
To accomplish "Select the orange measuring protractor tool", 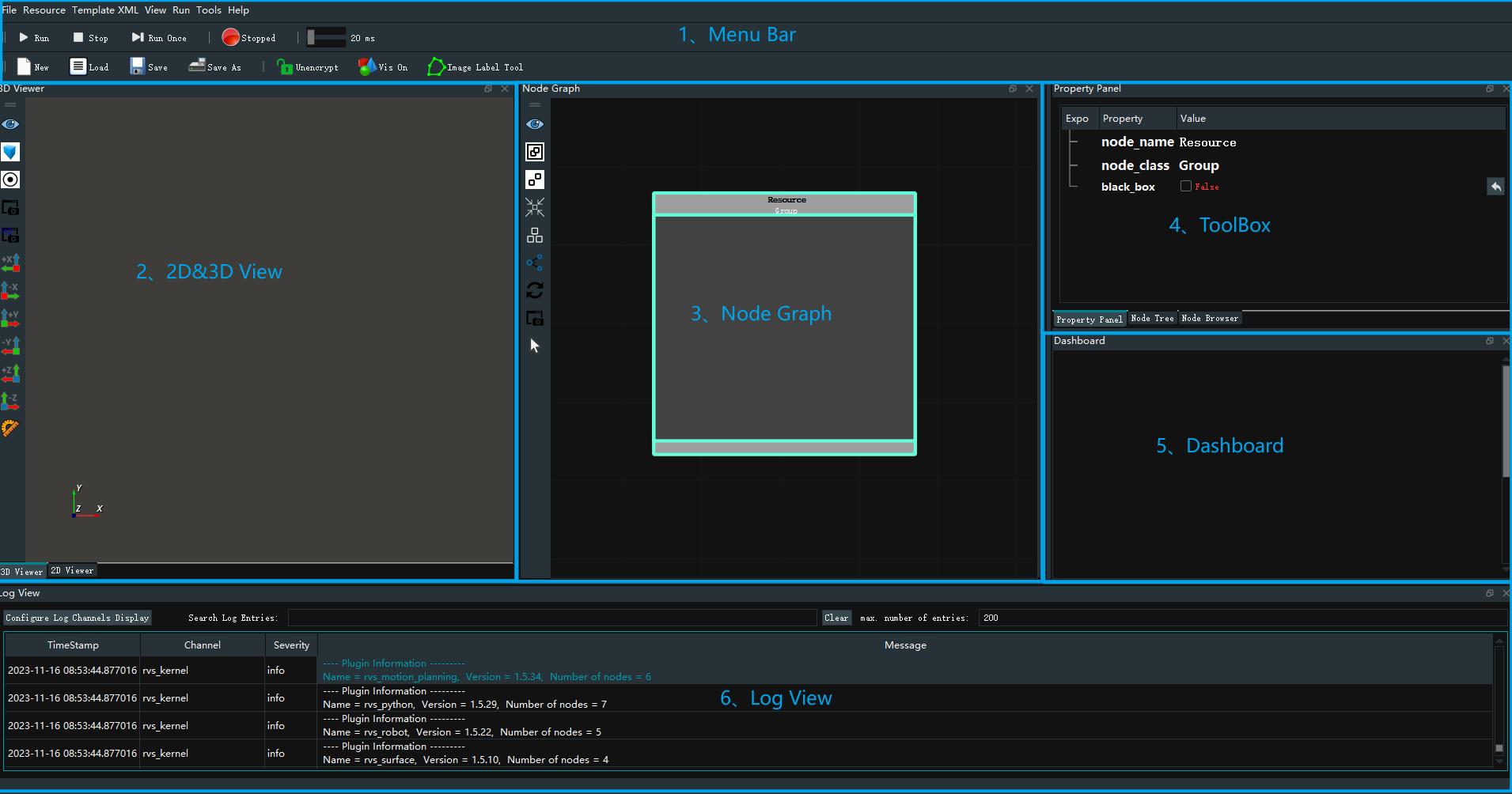I will pos(10,428).
